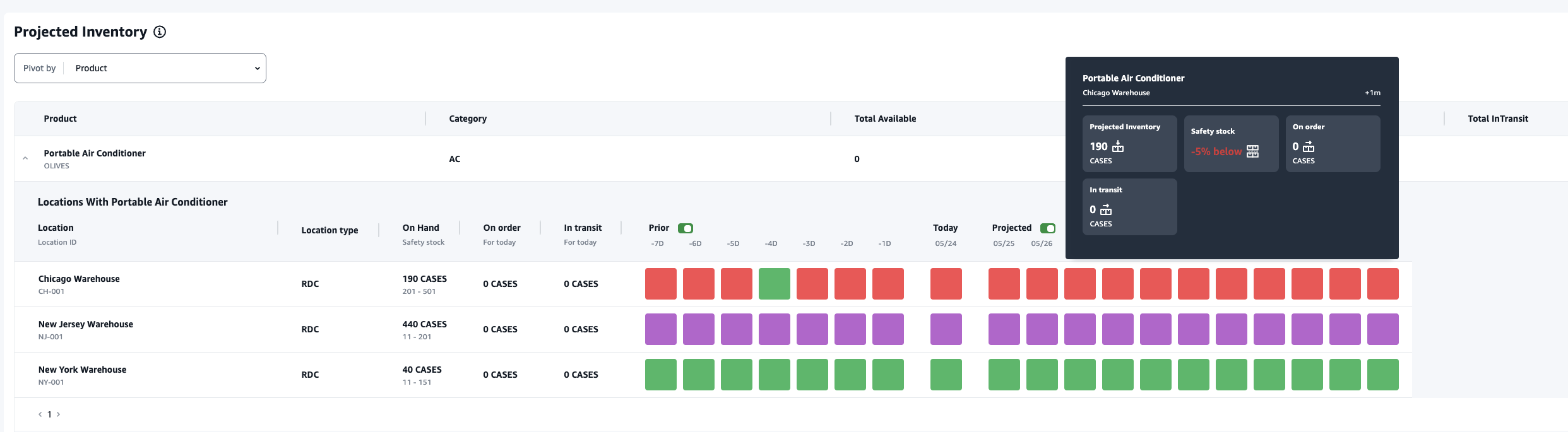Select Chicago Warehouse 05/25 red cell
The image size is (1568, 432).
[1004, 284]
